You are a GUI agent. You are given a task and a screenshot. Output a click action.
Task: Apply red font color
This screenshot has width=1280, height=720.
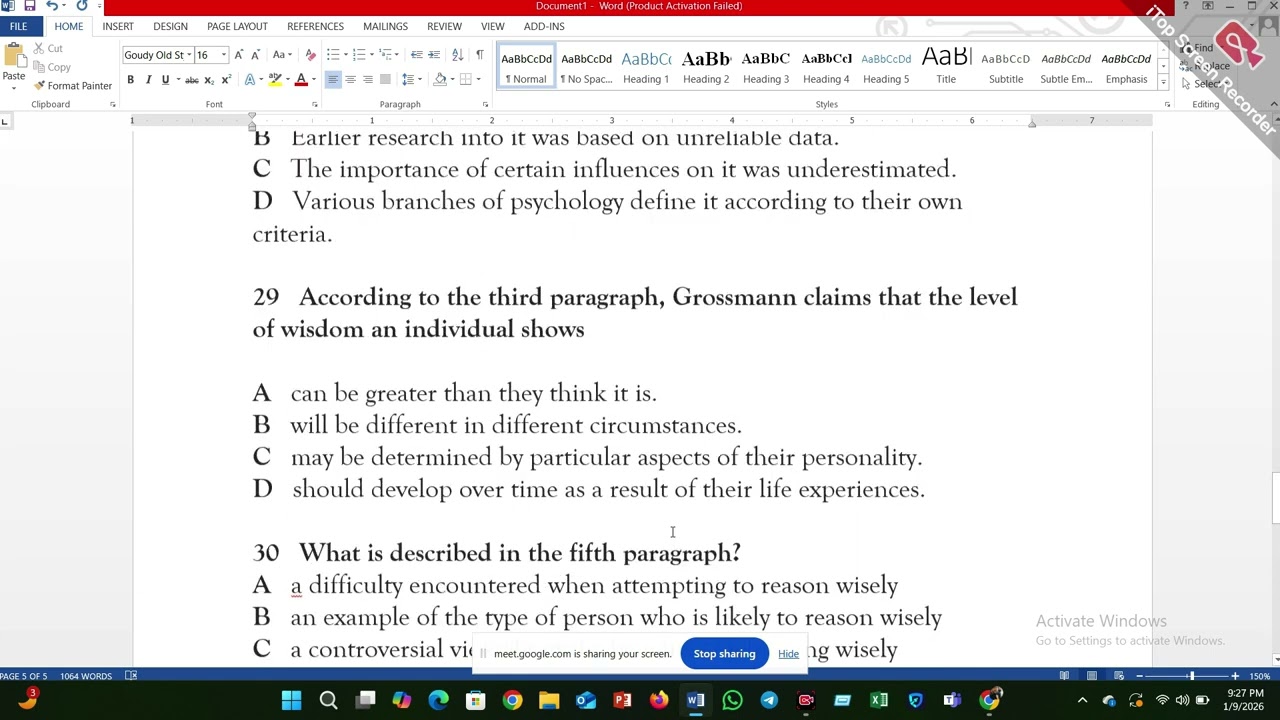tap(300, 80)
